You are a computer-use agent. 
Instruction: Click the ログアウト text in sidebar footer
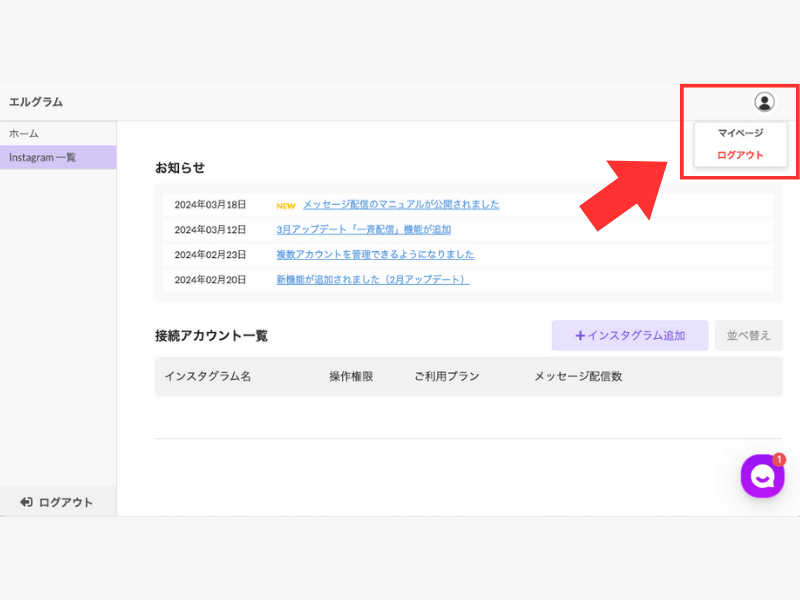(x=66, y=503)
